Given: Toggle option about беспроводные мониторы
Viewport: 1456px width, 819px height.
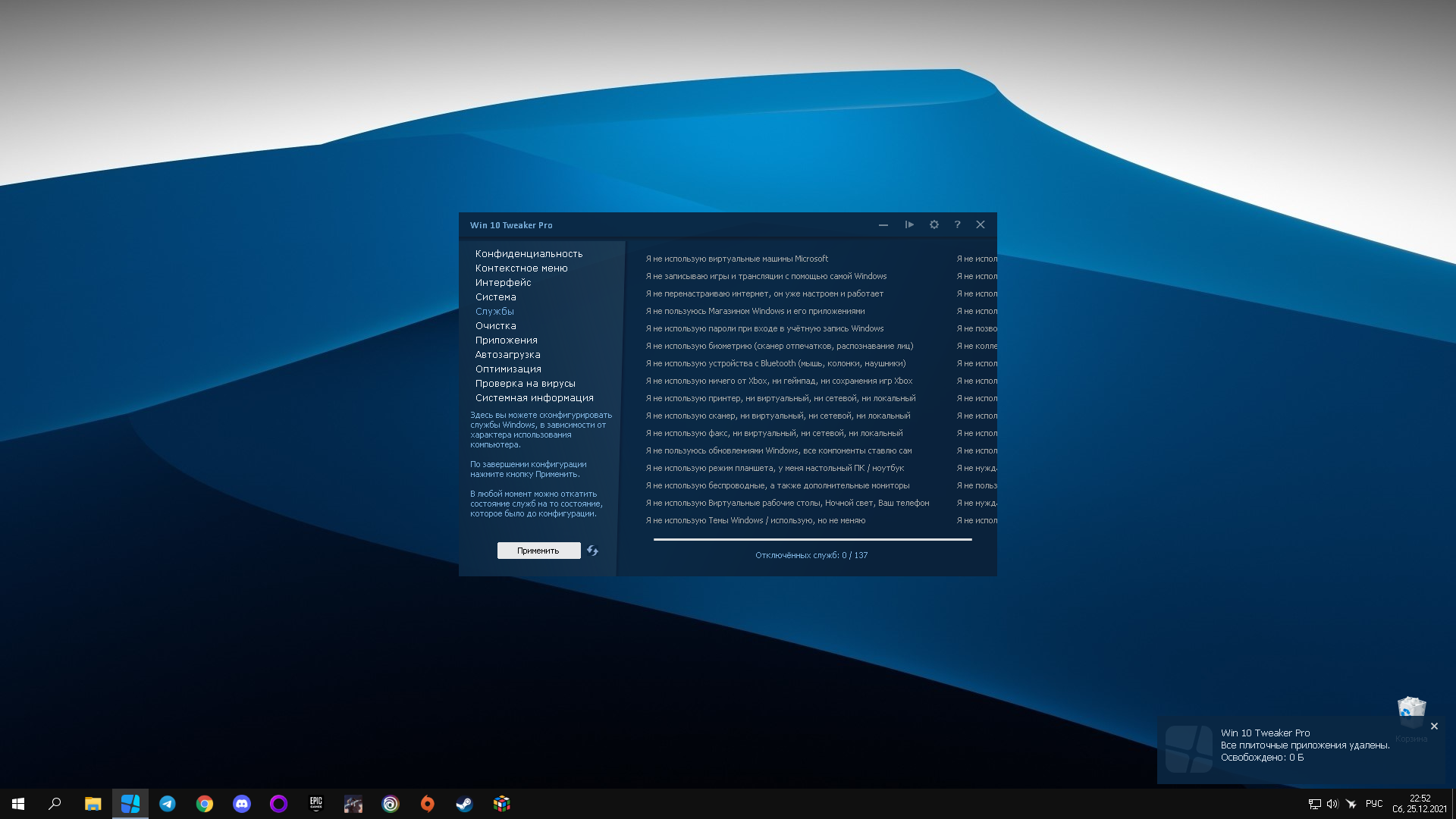Looking at the screenshot, I should (x=777, y=485).
